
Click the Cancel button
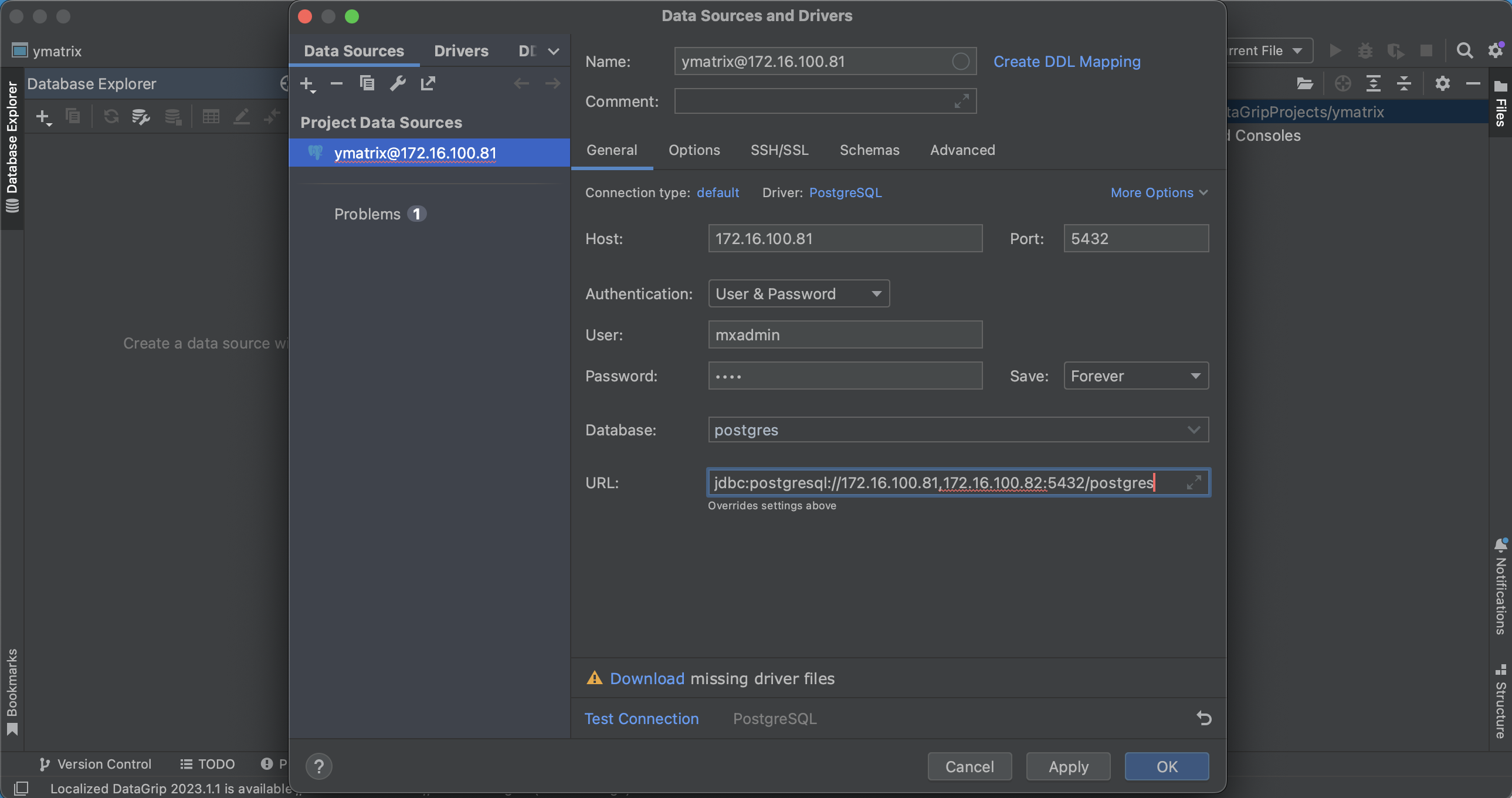pyautogui.click(x=969, y=766)
